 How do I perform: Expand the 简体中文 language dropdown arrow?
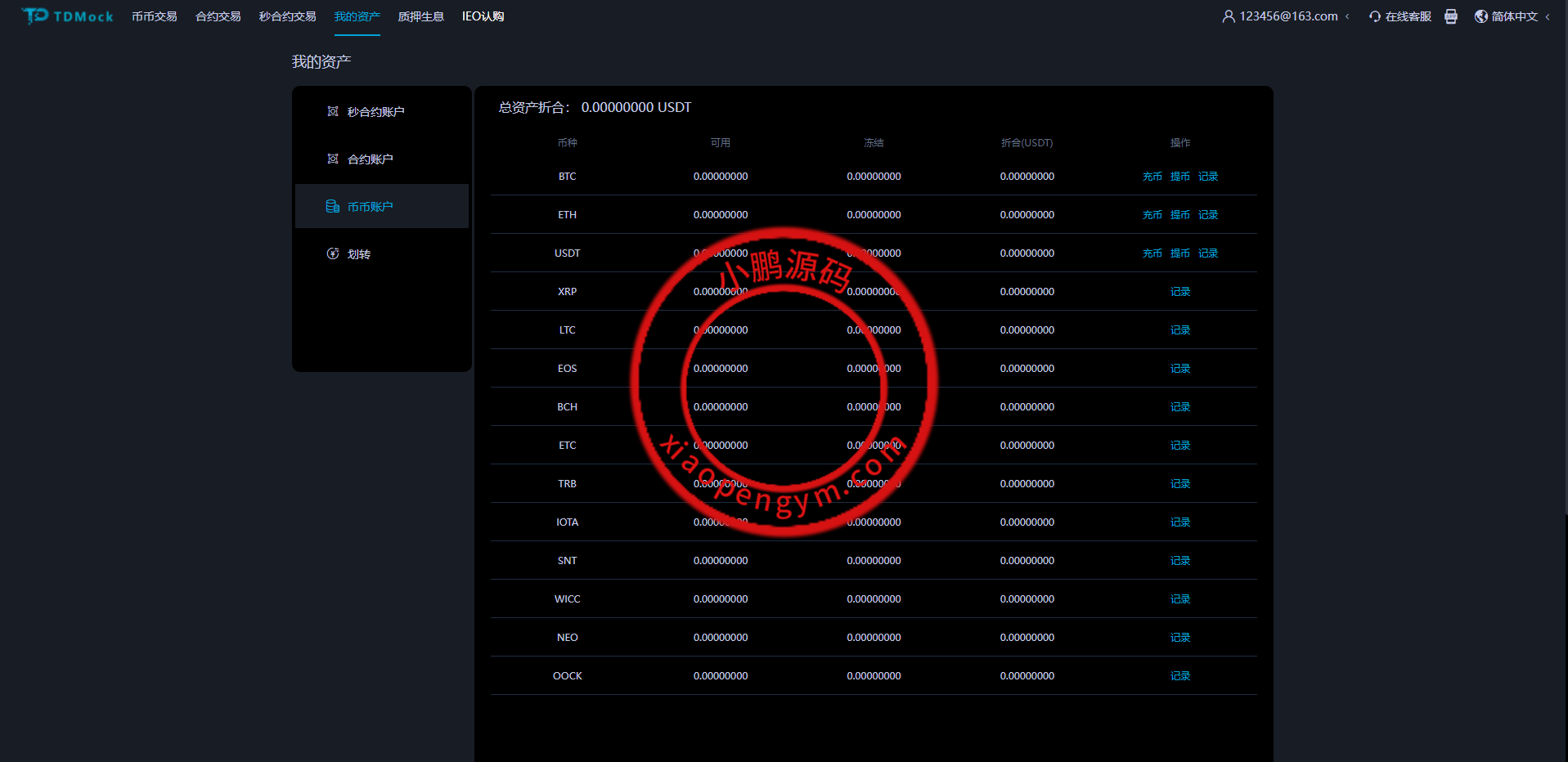[x=1548, y=16]
